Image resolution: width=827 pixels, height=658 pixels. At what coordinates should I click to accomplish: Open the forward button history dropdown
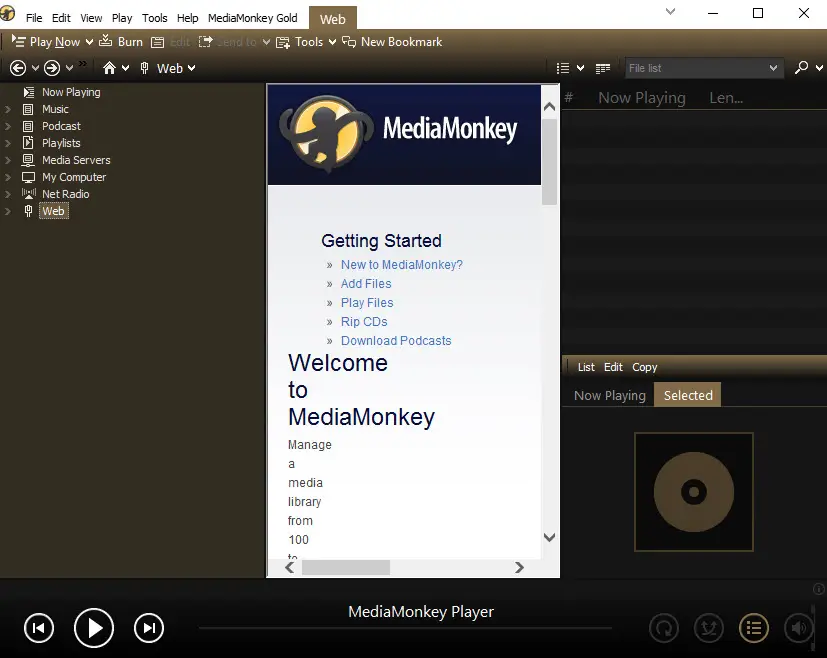pos(69,68)
